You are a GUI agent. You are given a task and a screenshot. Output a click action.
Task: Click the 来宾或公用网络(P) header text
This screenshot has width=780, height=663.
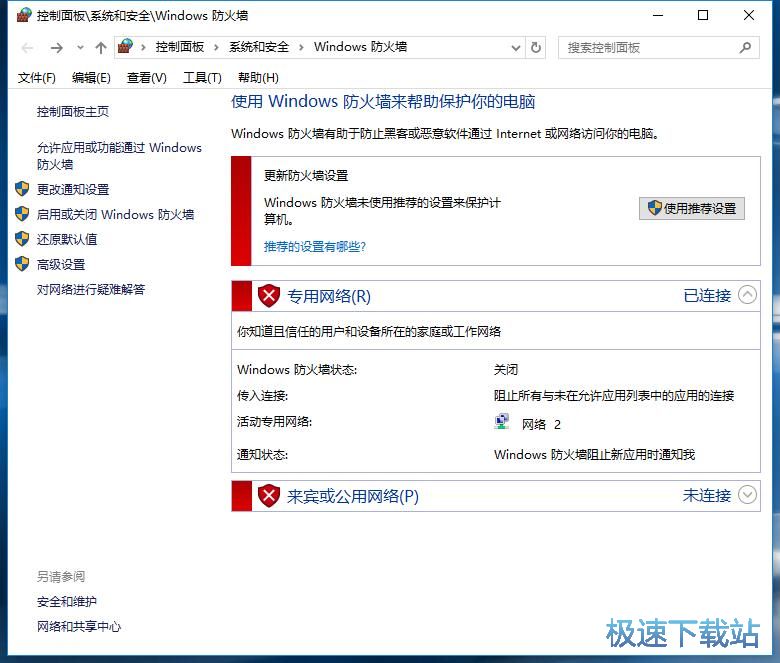point(353,496)
